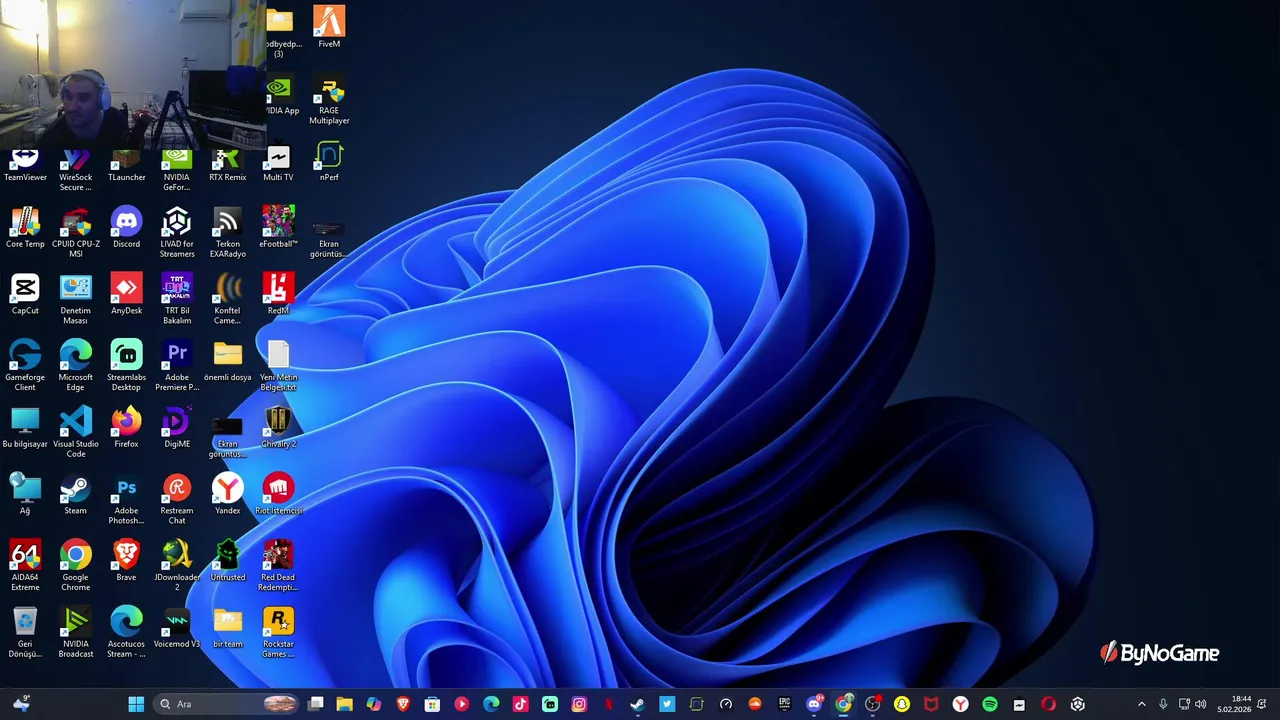The width and height of the screenshot is (1280, 720).
Task: Open Riot İstemcisi desktop shortcut
Action: click(x=278, y=494)
